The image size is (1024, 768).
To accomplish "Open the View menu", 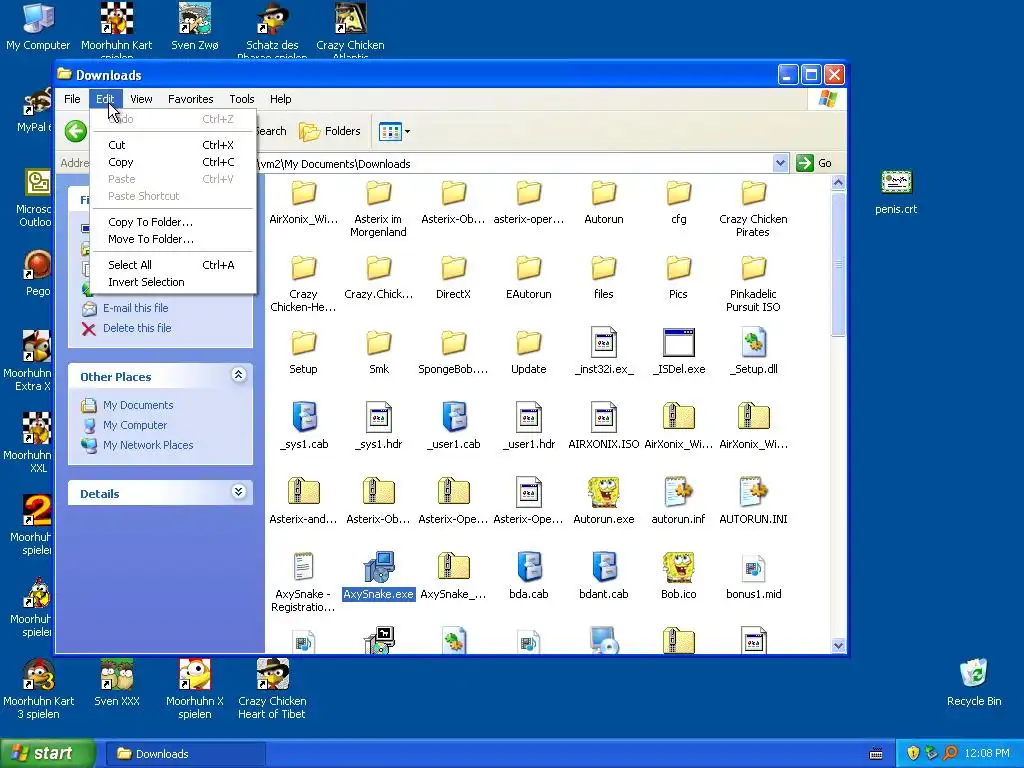I will 141,99.
